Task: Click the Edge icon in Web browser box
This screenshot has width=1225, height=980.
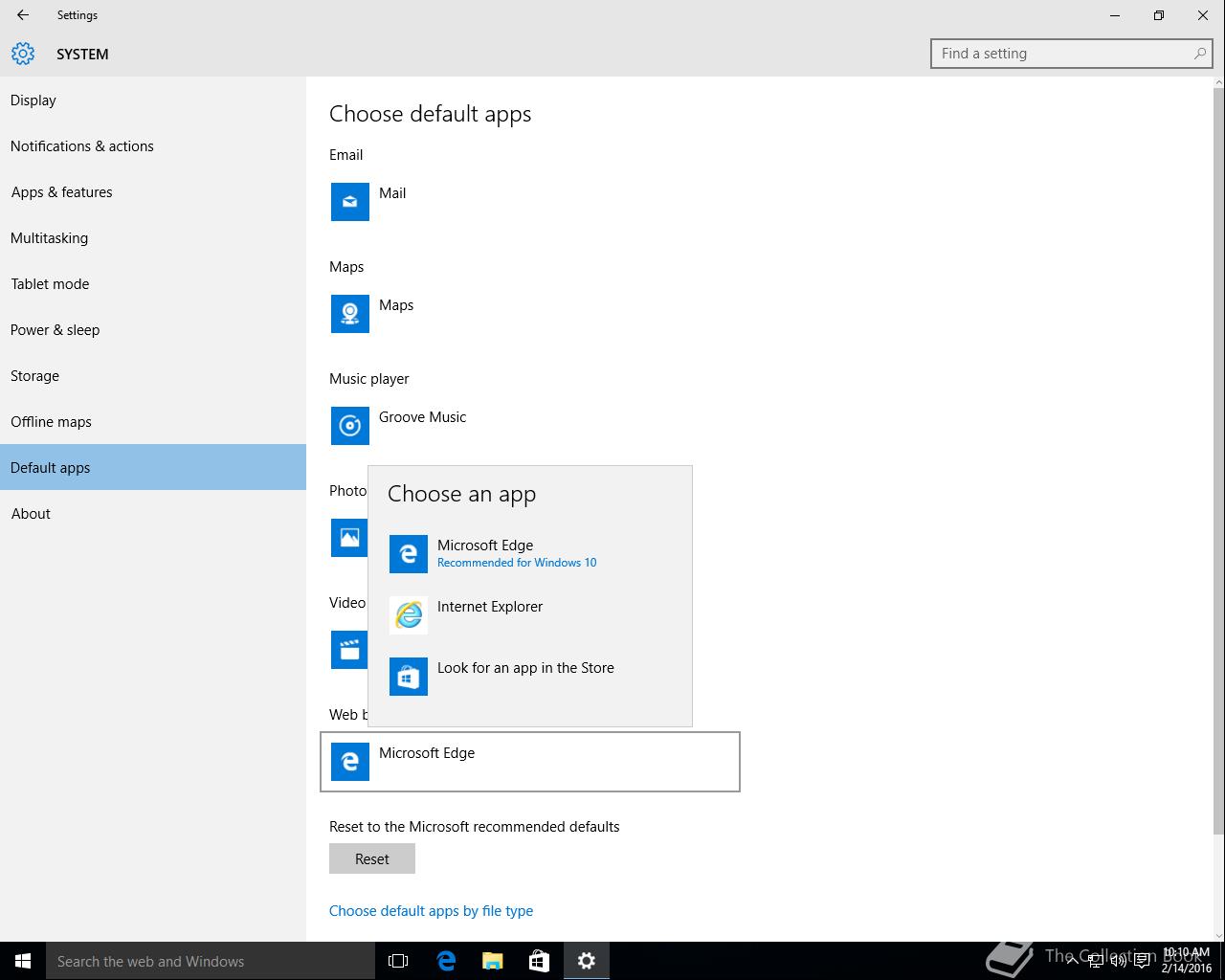Action: pos(350,762)
